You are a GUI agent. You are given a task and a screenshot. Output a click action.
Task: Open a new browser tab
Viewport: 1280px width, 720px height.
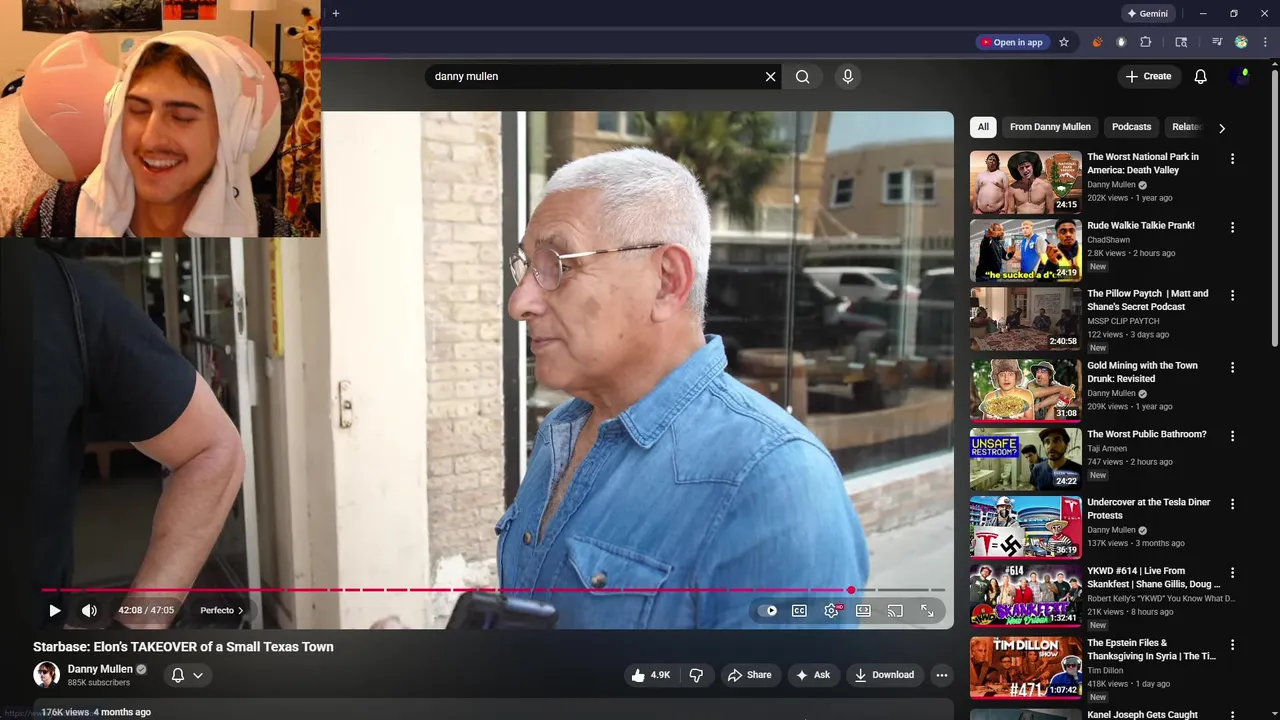tap(336, 13)
